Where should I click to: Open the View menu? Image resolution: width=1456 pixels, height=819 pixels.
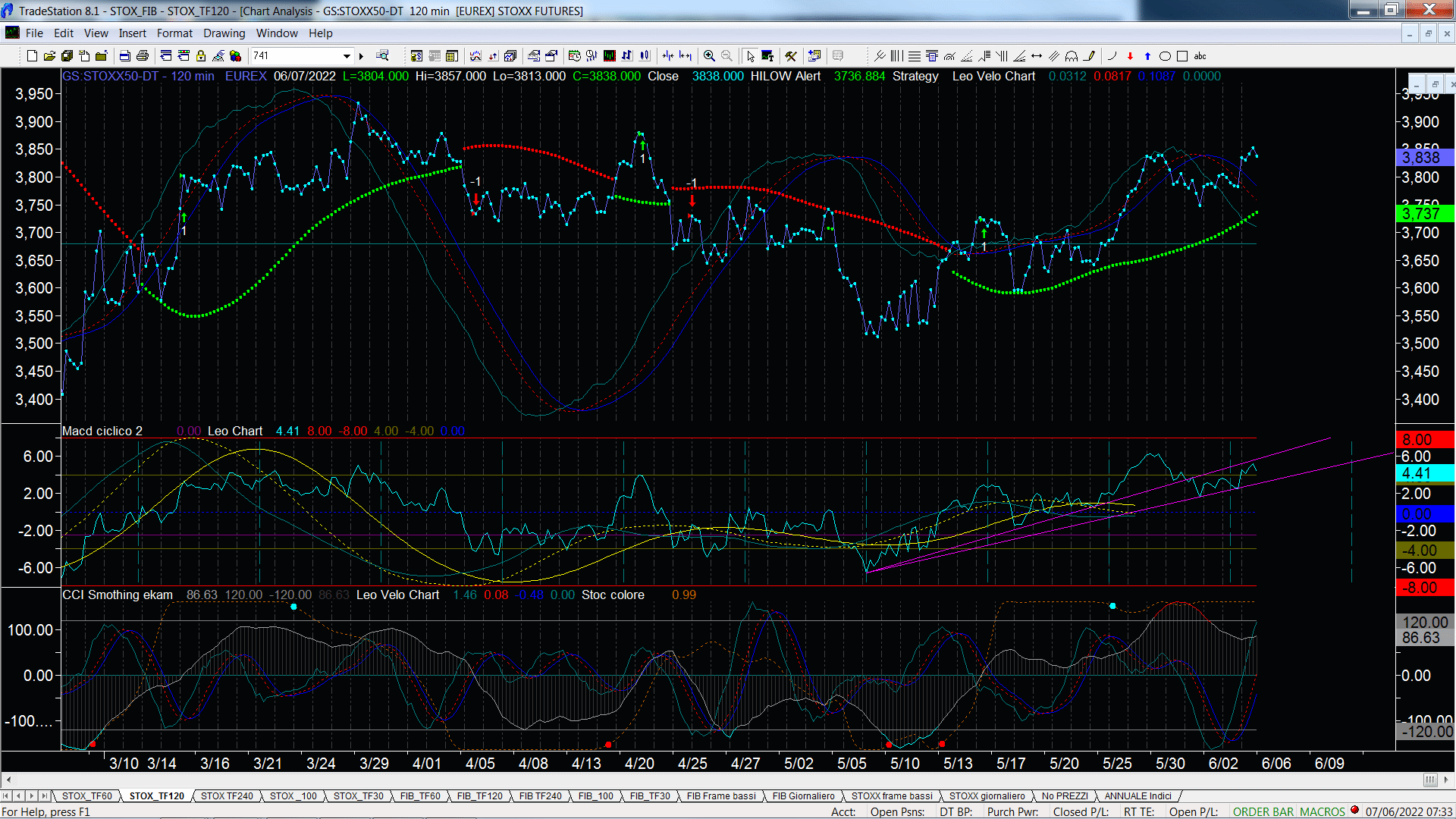pyautogui.click(x=96, y=33)
